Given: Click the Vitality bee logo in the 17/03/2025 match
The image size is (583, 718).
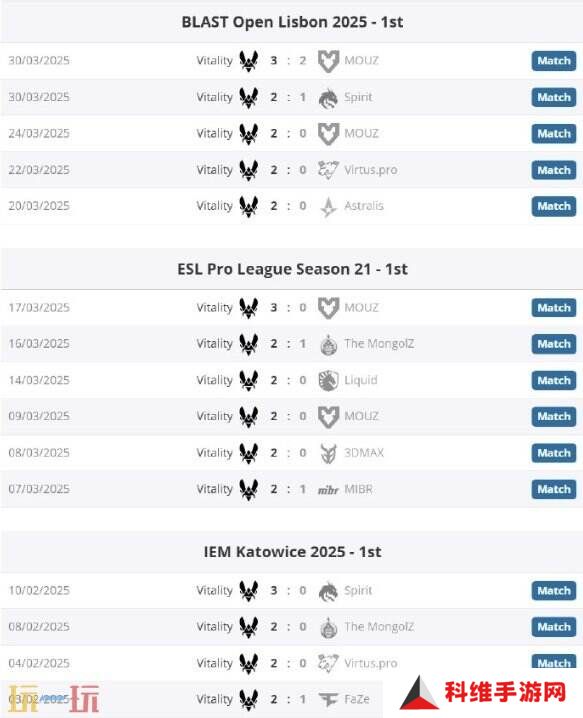Looking at the screenshot, I should pyautogui.click(x=249, y=308).
